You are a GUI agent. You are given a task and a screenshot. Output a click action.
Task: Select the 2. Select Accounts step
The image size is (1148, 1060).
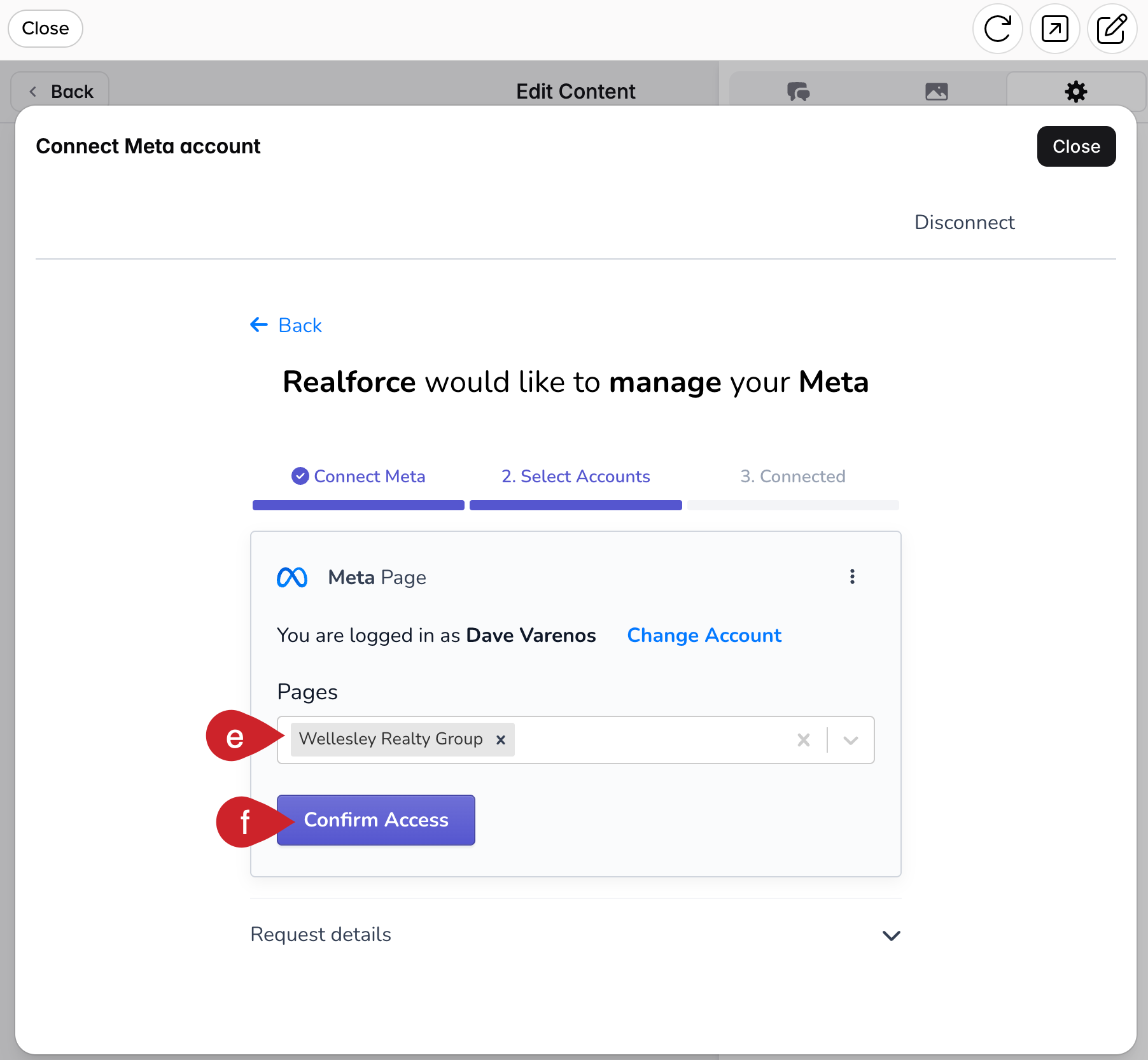(575, 476)
